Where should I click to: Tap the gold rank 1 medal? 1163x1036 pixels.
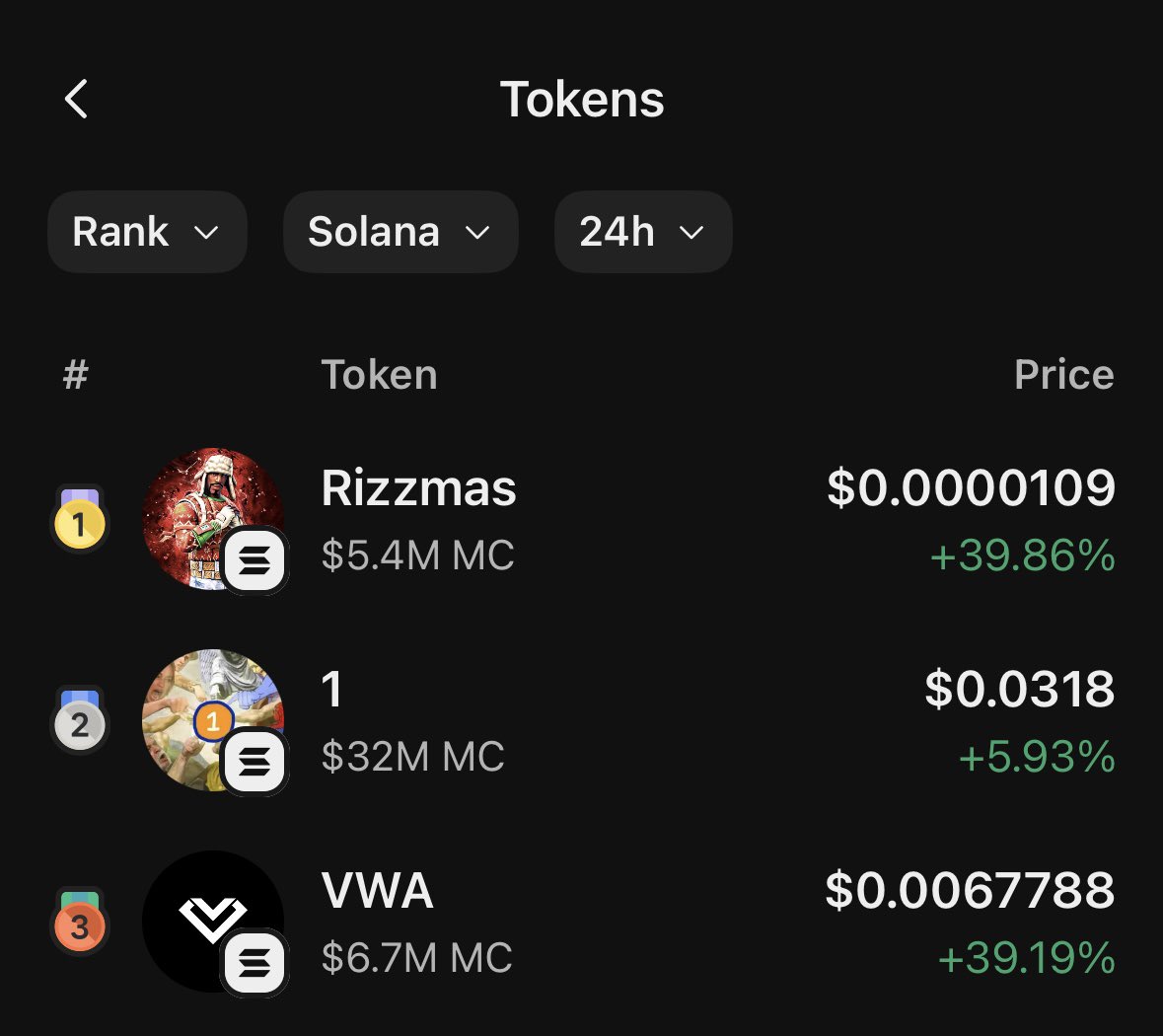[80, 521]
